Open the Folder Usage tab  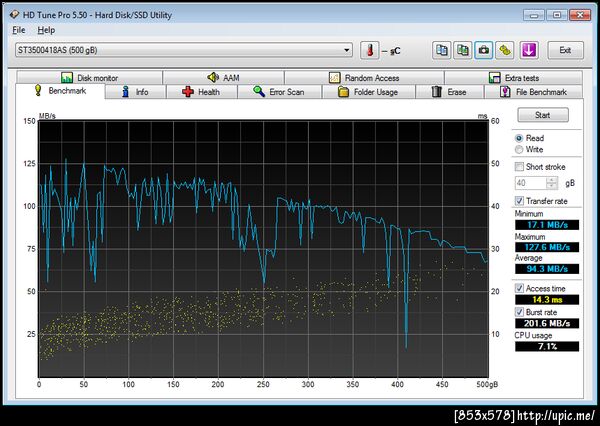(x=368, y=92)
